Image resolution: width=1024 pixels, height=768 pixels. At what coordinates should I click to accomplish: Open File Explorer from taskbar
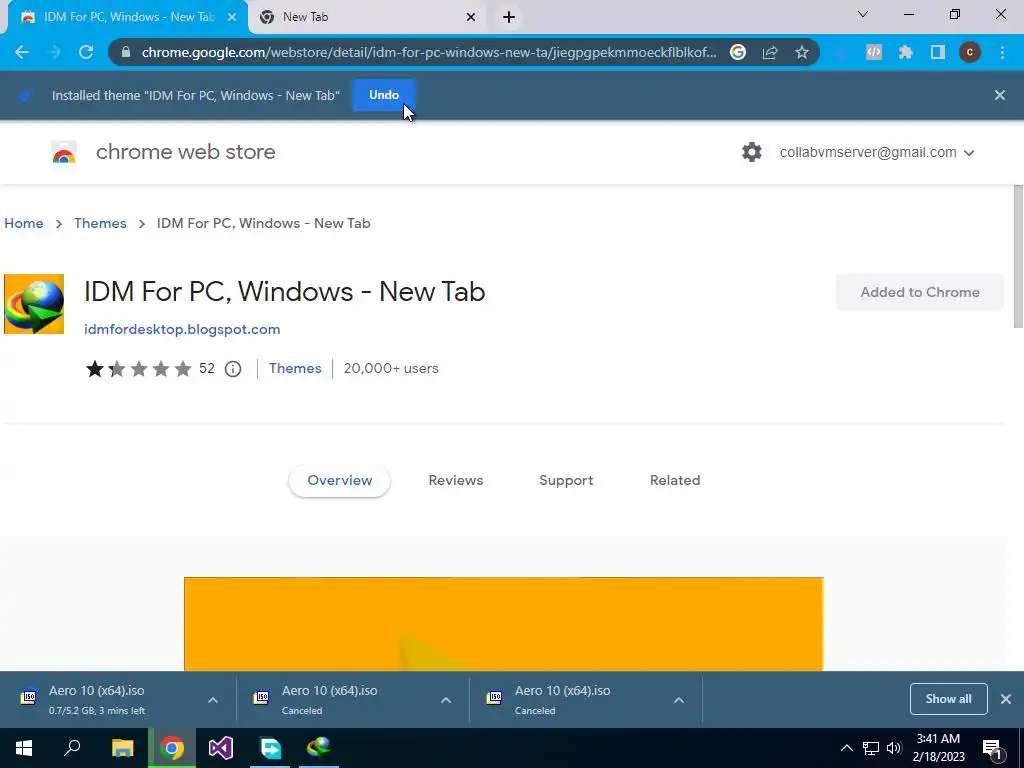122,748
